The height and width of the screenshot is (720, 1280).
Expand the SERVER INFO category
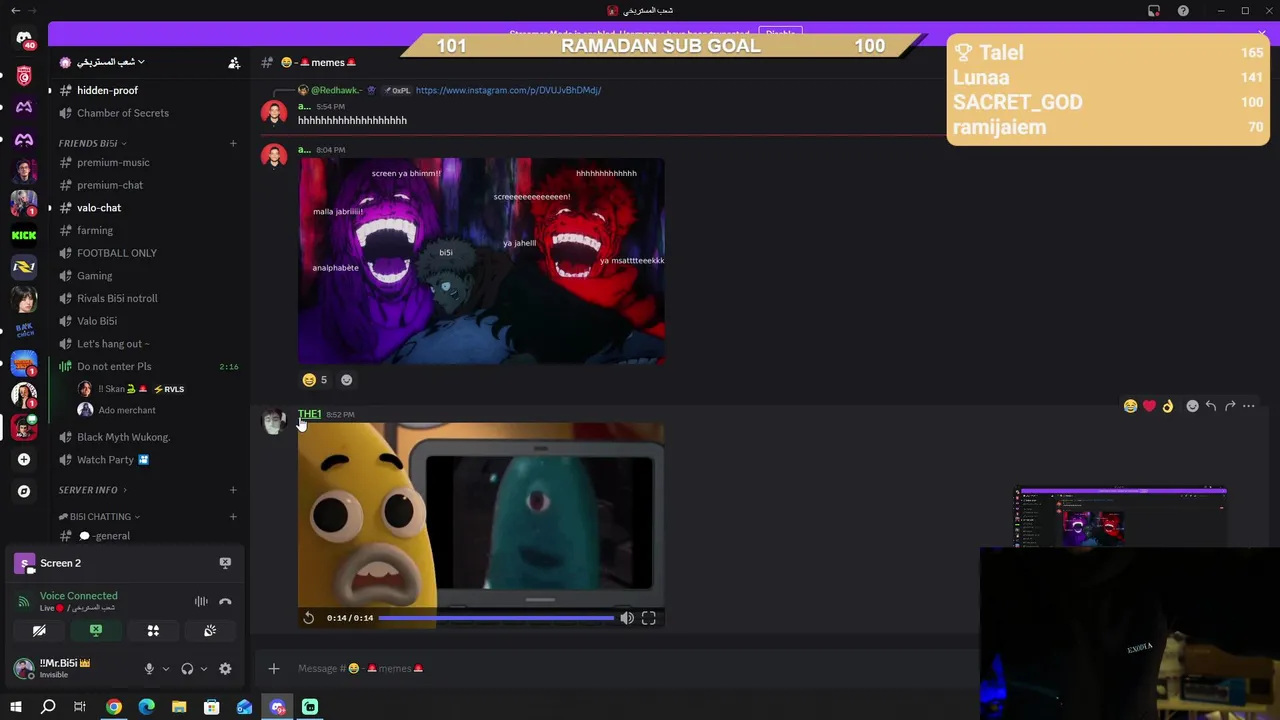click(x=93, y=490)
